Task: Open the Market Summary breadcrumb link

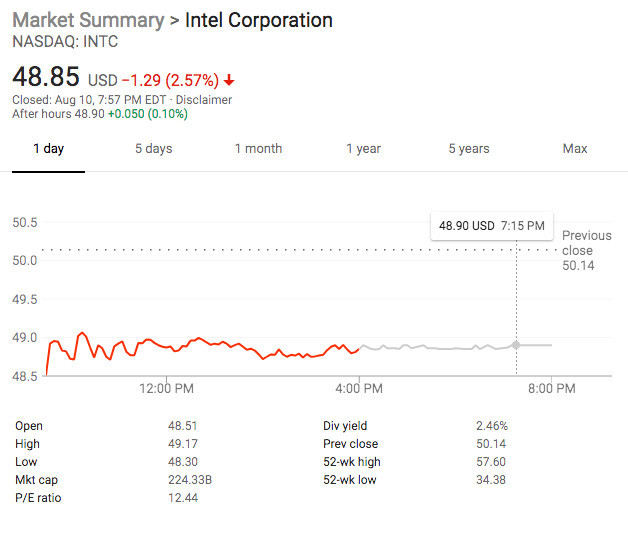Action: pos(88,20)
